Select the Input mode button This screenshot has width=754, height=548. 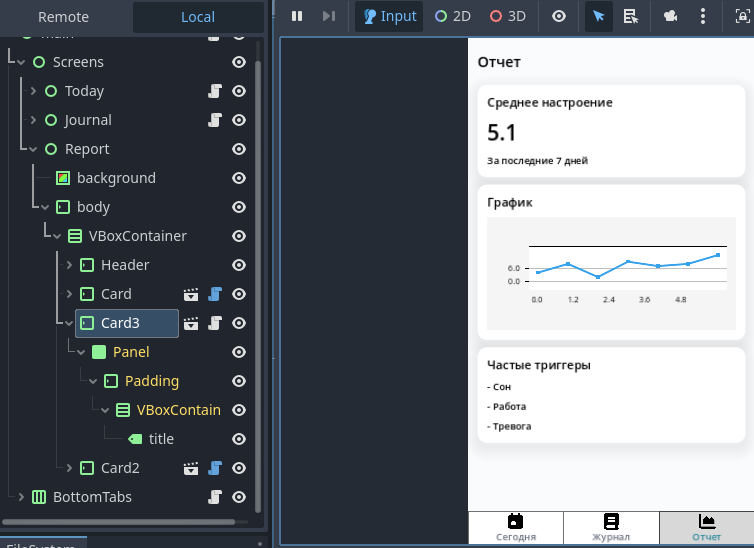[390, 16]
